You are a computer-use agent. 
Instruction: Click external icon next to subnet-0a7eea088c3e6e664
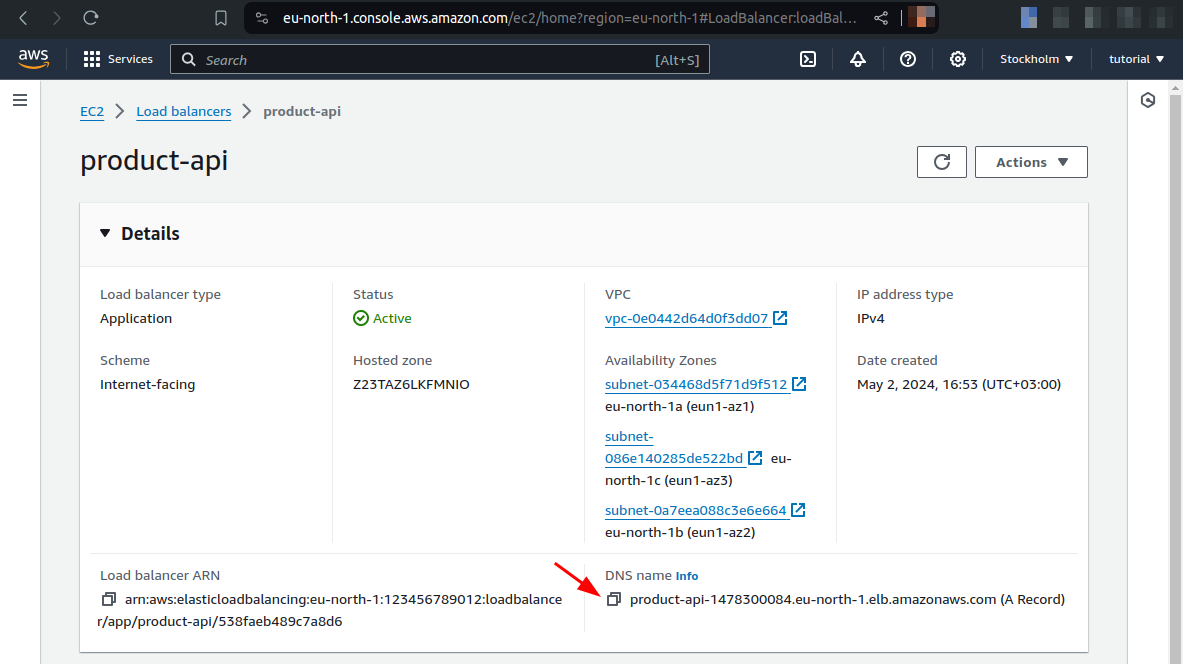click(798, 510)
